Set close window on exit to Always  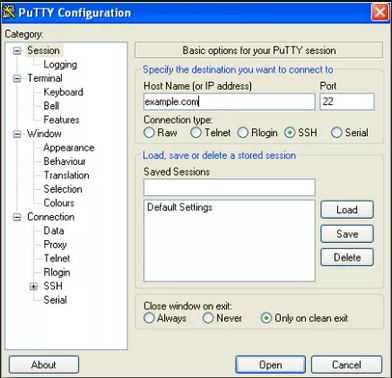[x=149, y=318]
